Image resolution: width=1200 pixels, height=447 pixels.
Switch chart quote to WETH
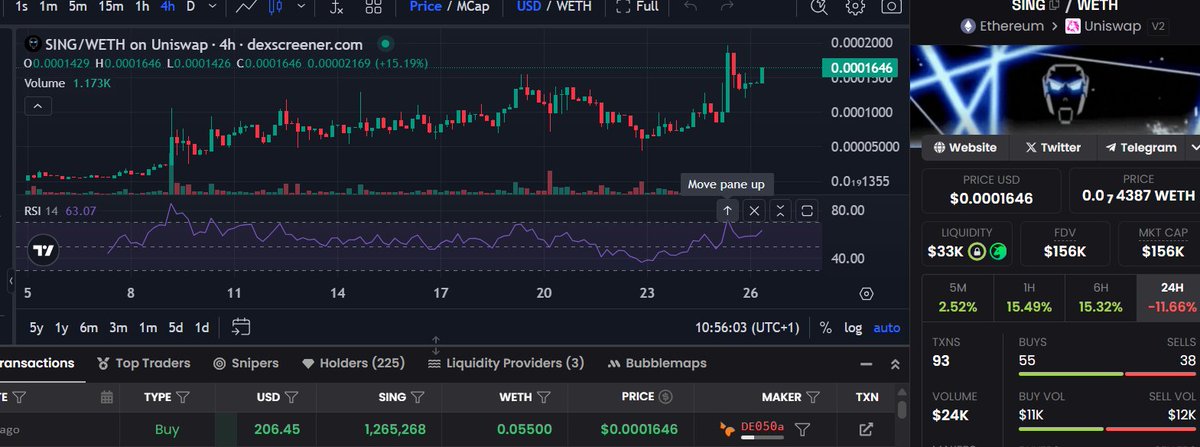(x=573, y=6)
